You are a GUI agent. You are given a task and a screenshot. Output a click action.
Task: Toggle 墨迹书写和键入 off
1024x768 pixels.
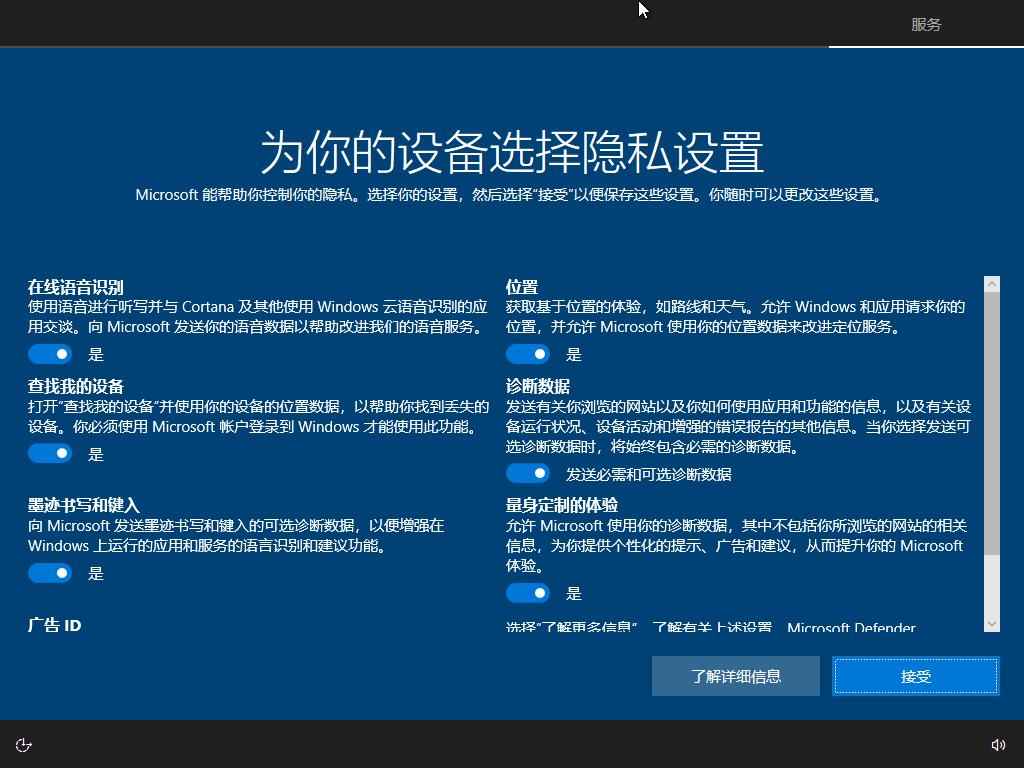coord(50,573)
